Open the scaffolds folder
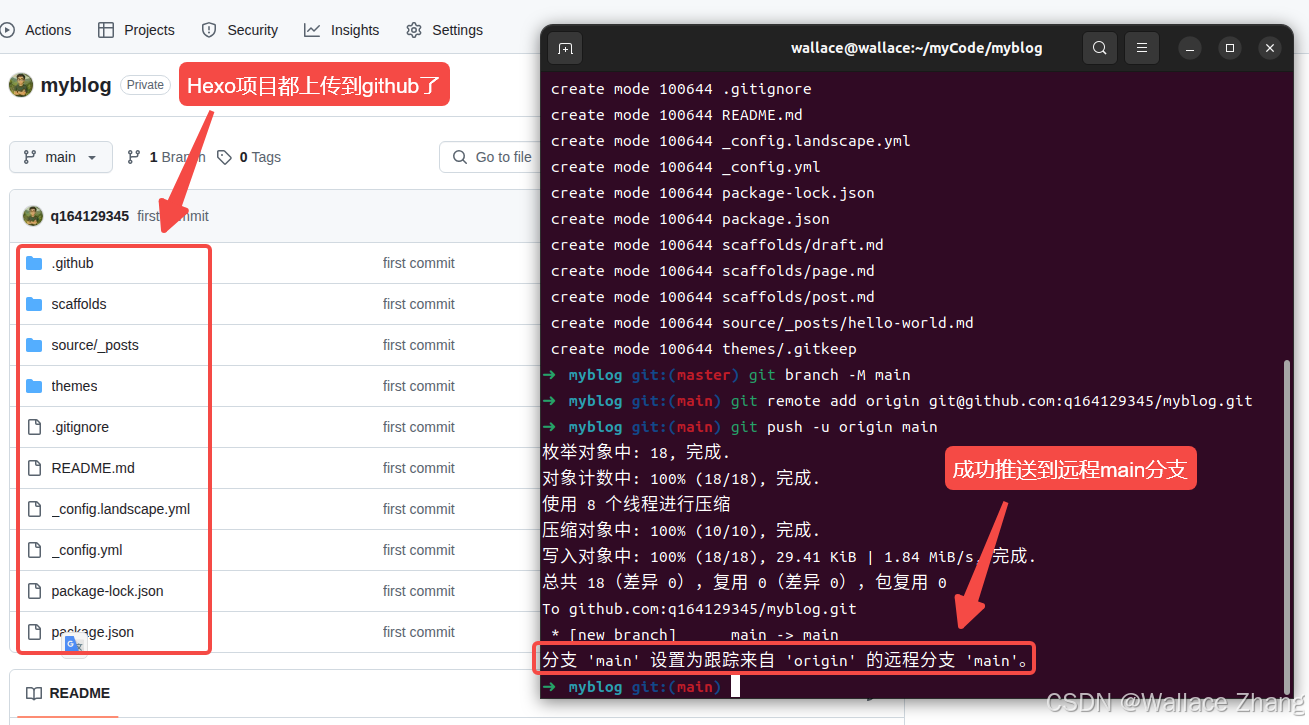This screenshot has height=725, width=1309. click(x=79, y=304)
